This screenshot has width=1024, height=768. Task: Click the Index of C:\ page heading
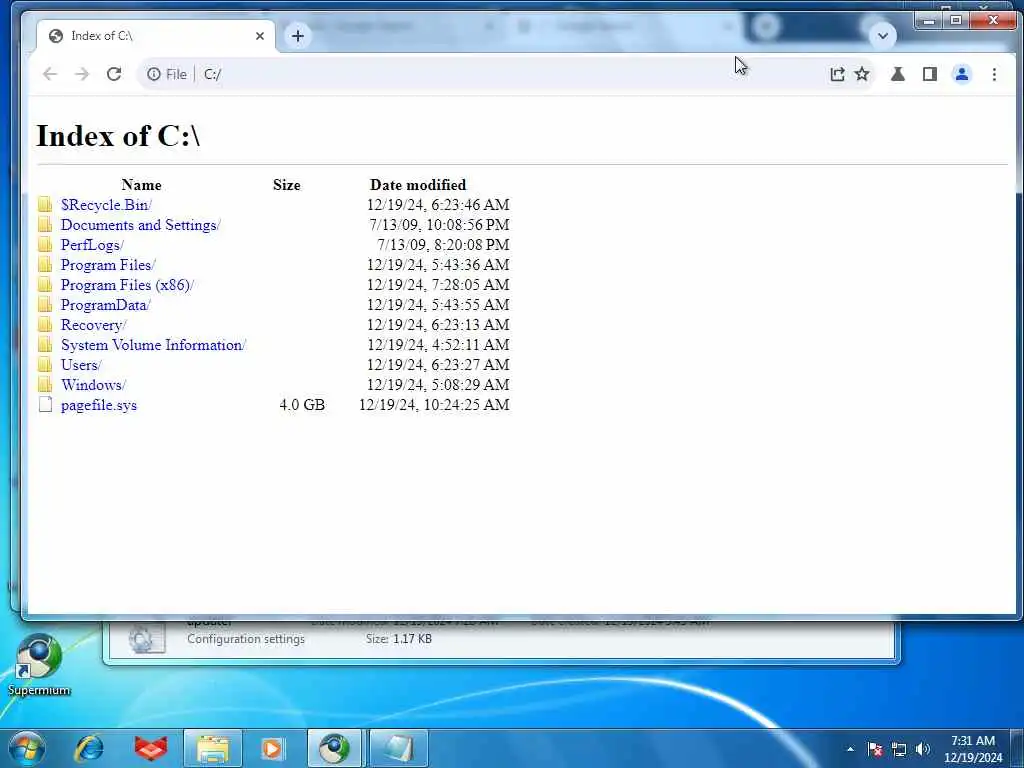pyautogui.click(x=118, y=136)
